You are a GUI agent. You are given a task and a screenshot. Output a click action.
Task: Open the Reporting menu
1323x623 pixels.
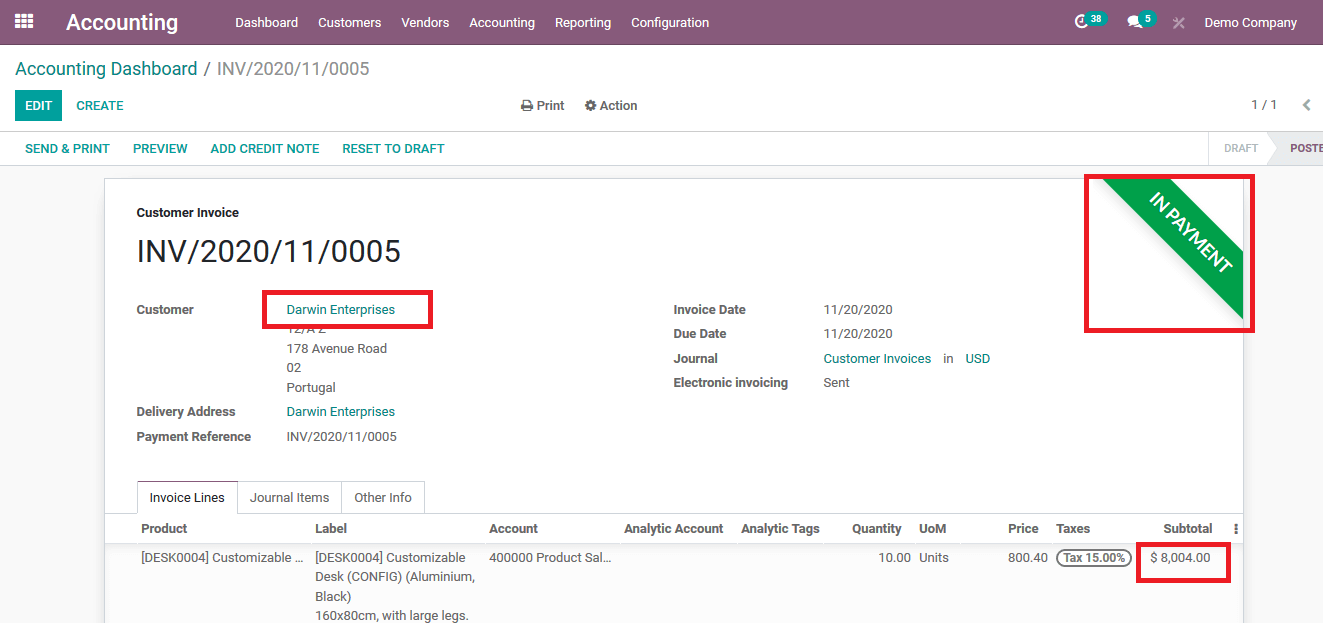click(x=583, y=22)
